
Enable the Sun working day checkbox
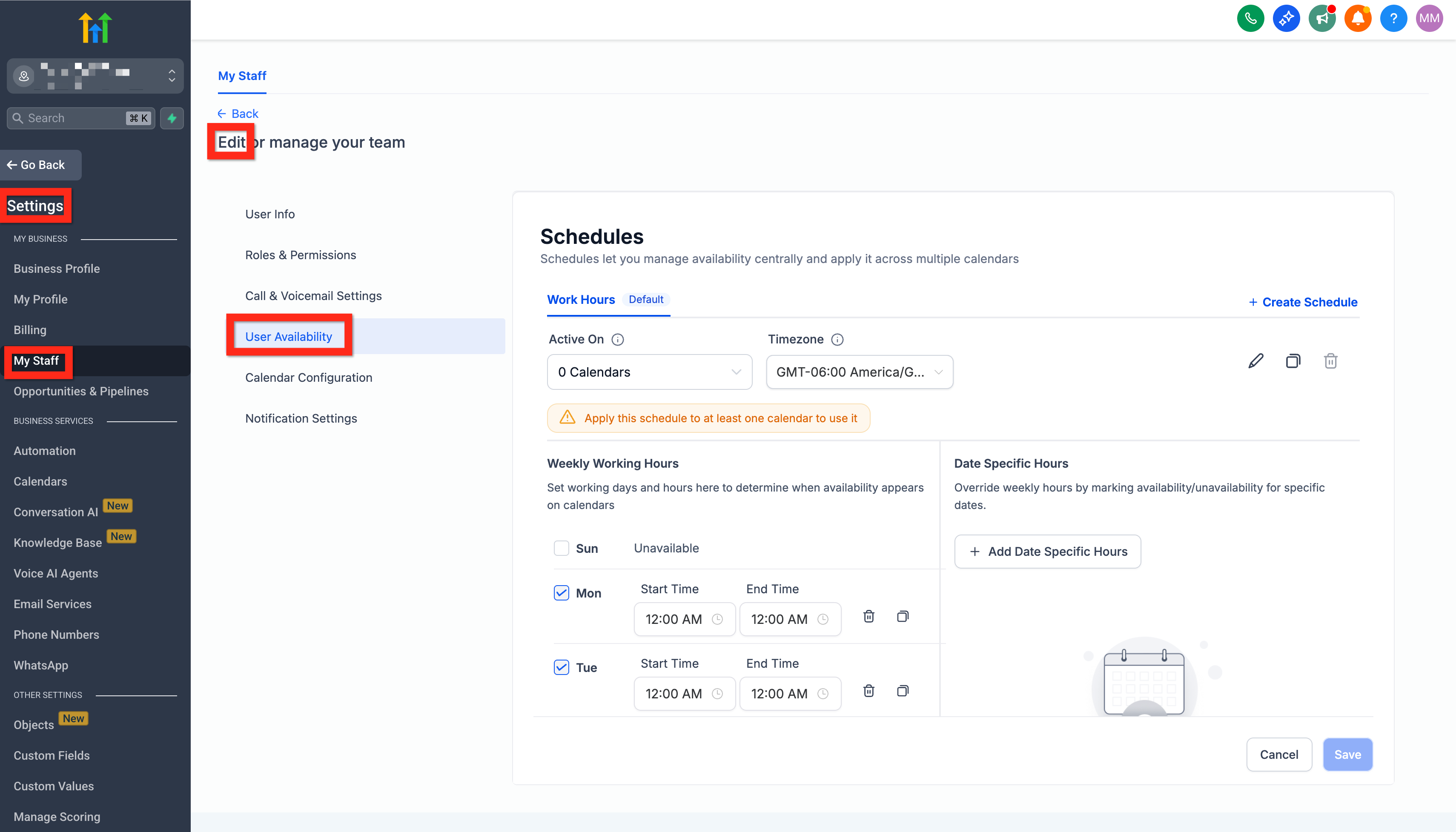coord(562,548)
